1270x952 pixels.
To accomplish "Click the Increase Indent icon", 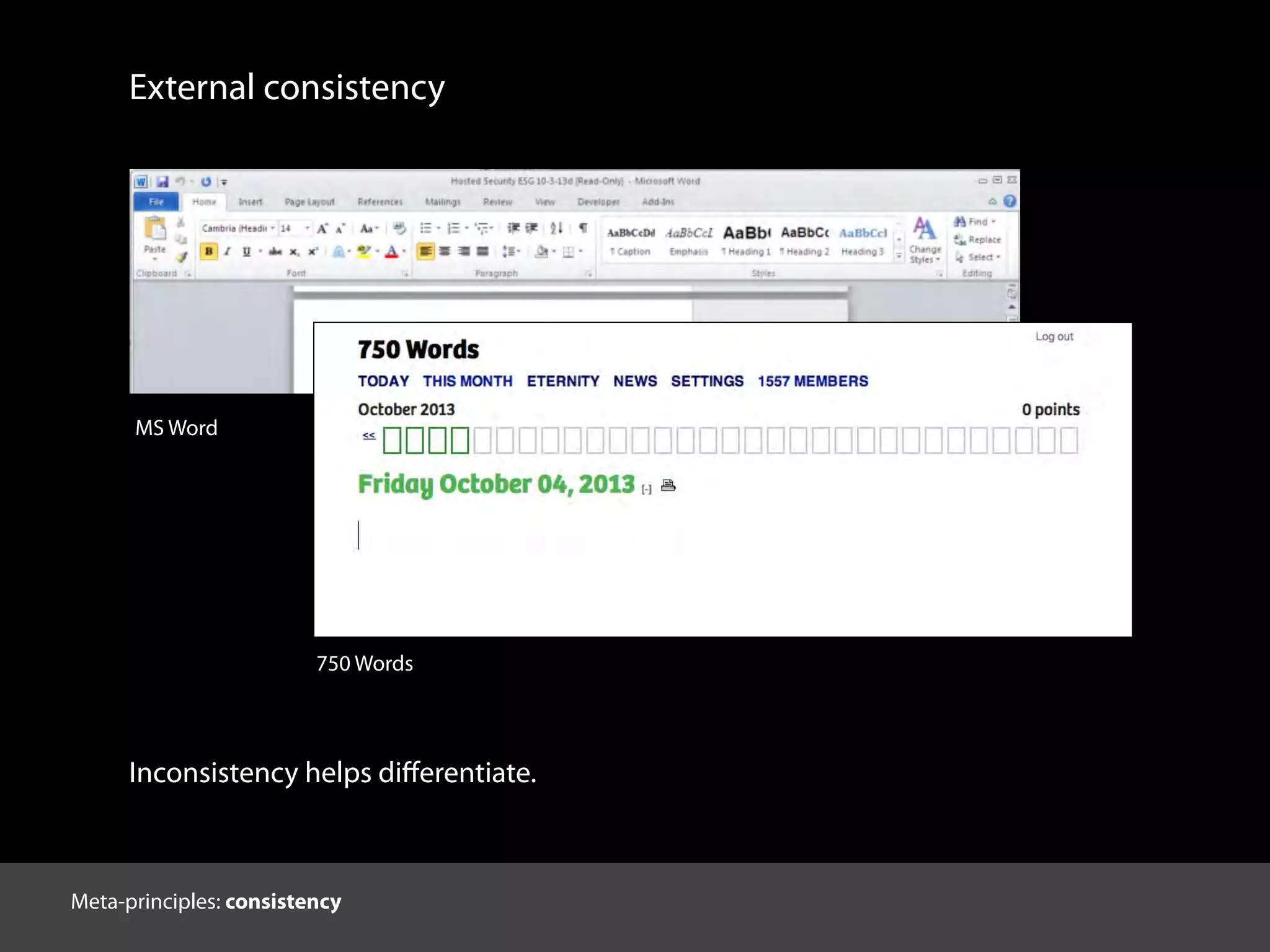I will pyautogui.click(x=531, y=228).
